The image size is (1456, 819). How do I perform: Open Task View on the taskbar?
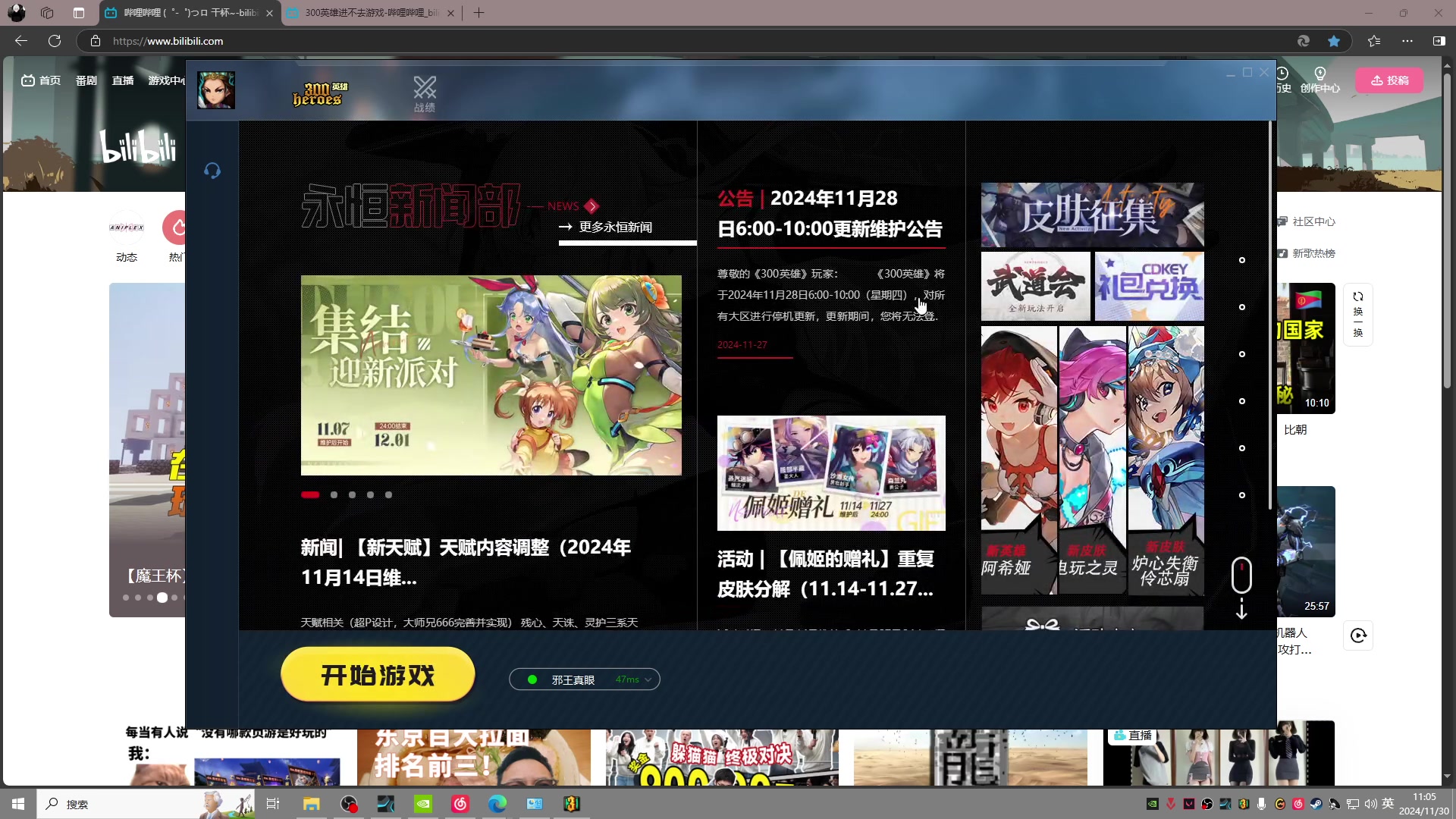(273, 804)
